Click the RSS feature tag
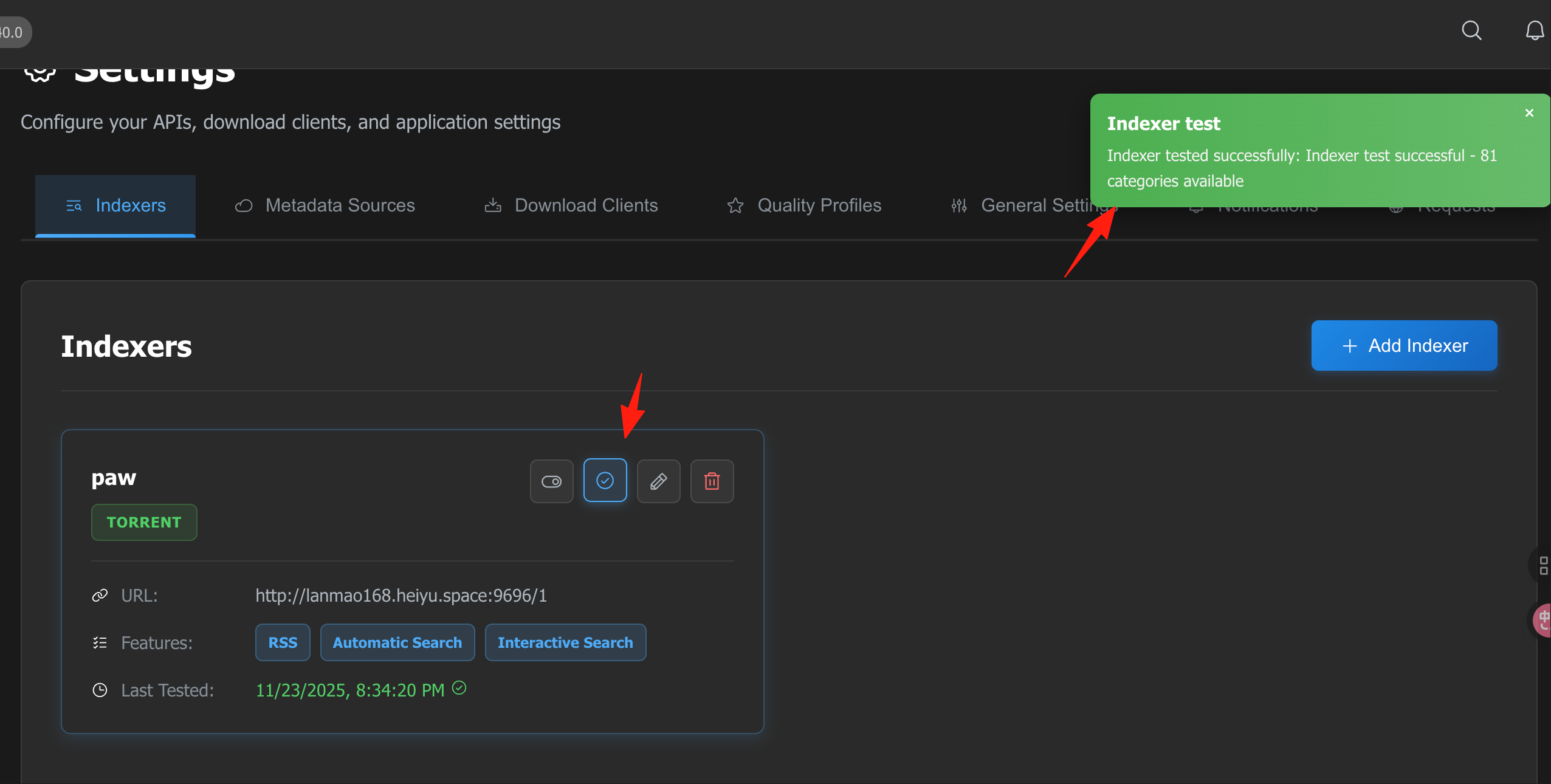Screen dimensions: 1551x784 point(283,642)
